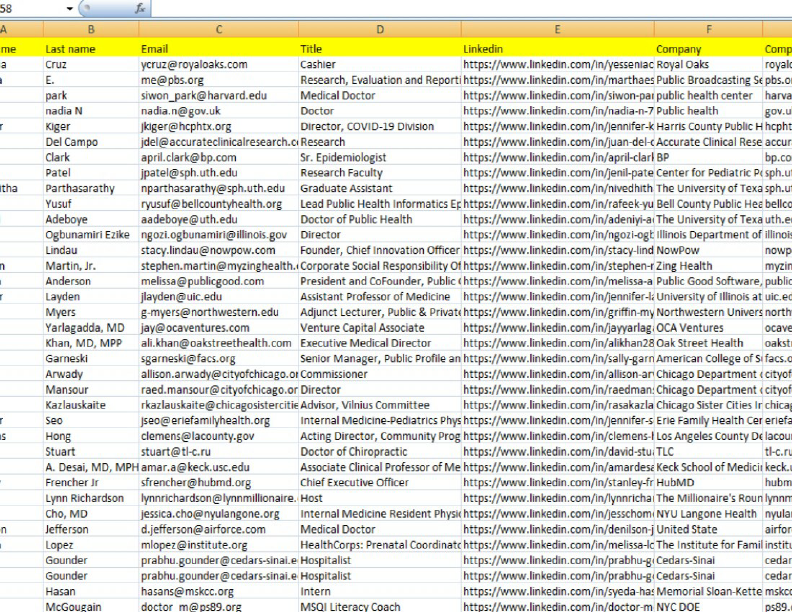The height and width of the screenshot is (612, 792).
Task: Select email cell april.clark@bp.com
Action: [219, 158]
